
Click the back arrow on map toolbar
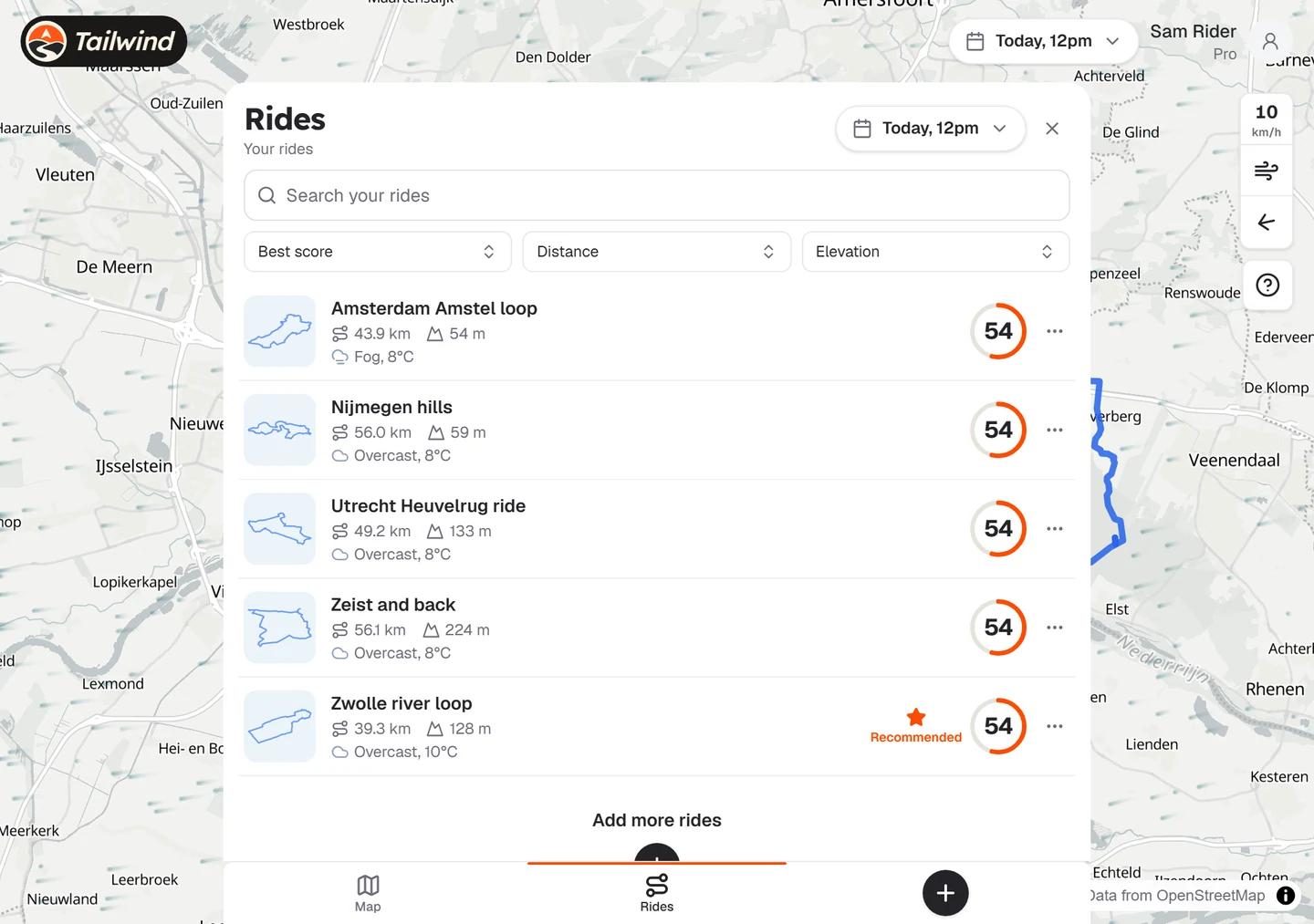1267,222
